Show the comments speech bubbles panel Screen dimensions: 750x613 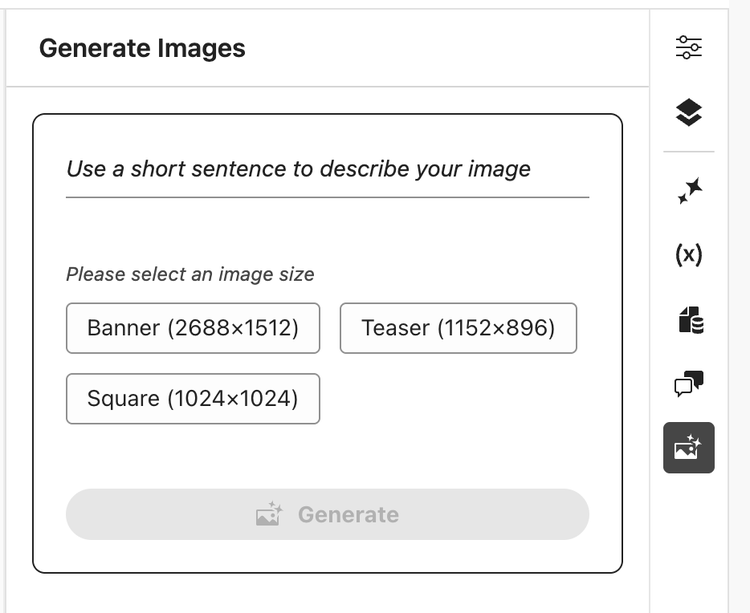pos(688,383)
